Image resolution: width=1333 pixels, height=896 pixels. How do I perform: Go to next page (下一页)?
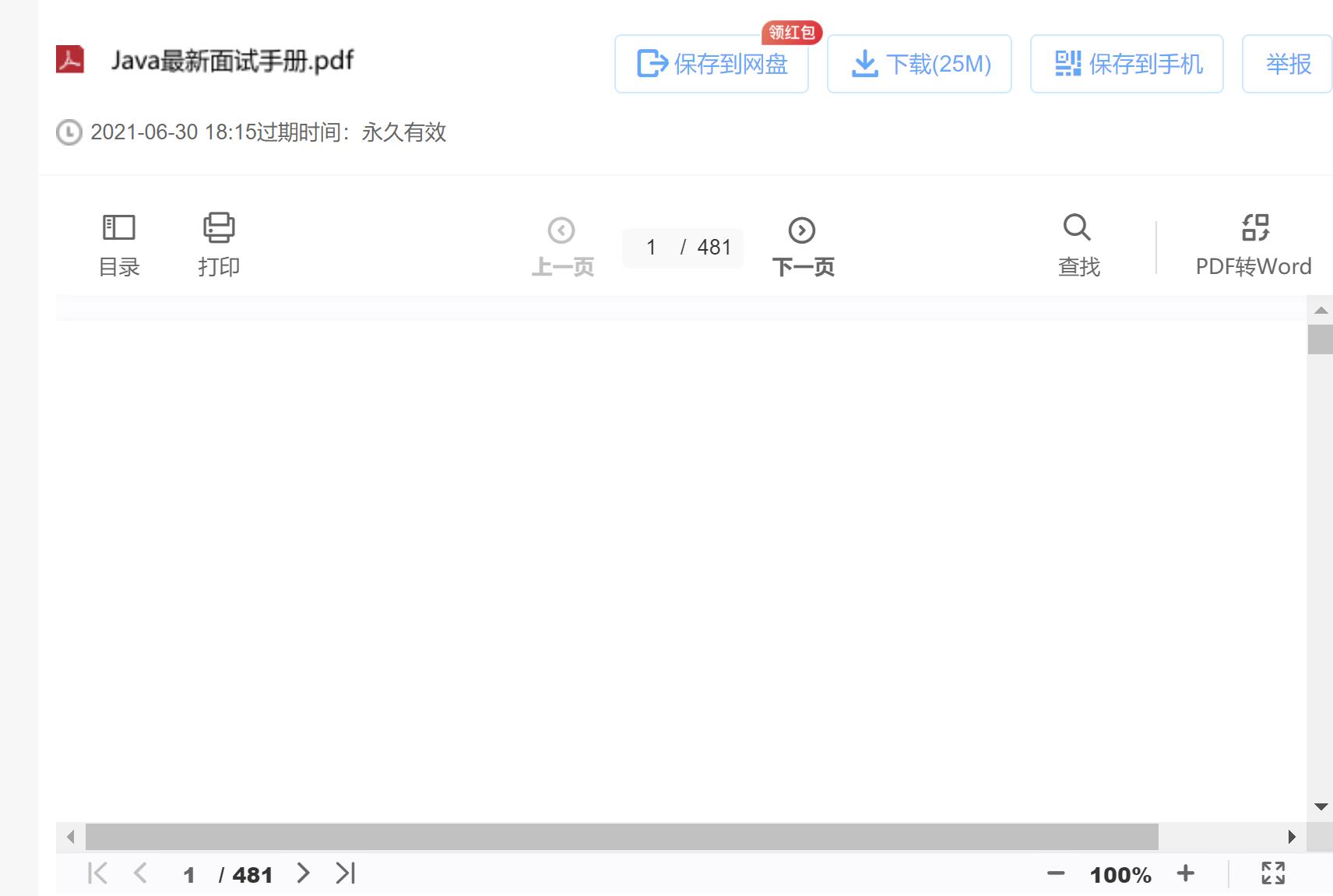click(803, 248)
